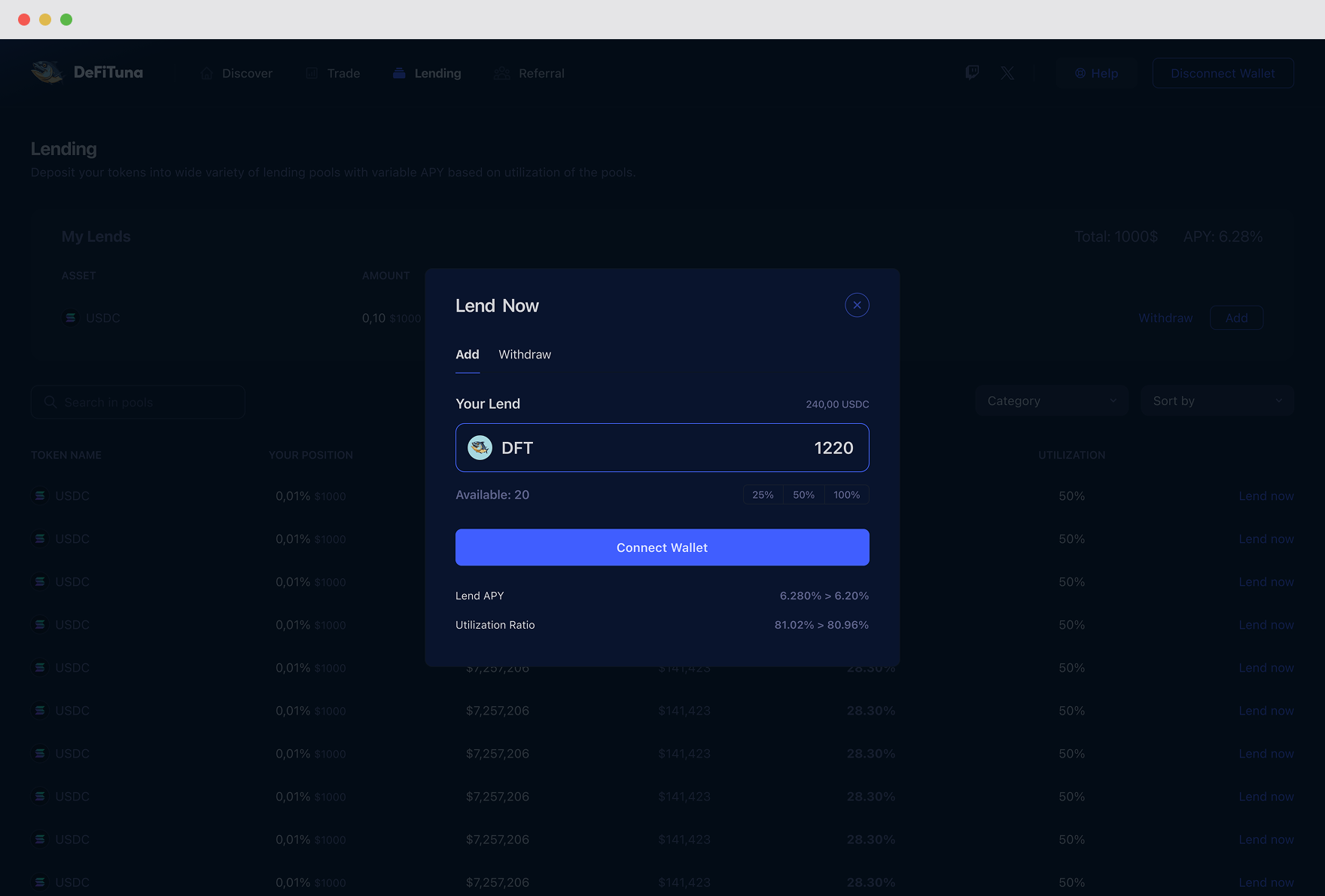This screenshot has width=1325, height=896.
Task: Click the TOKEN NAME column header
Action: coord(66,455)
